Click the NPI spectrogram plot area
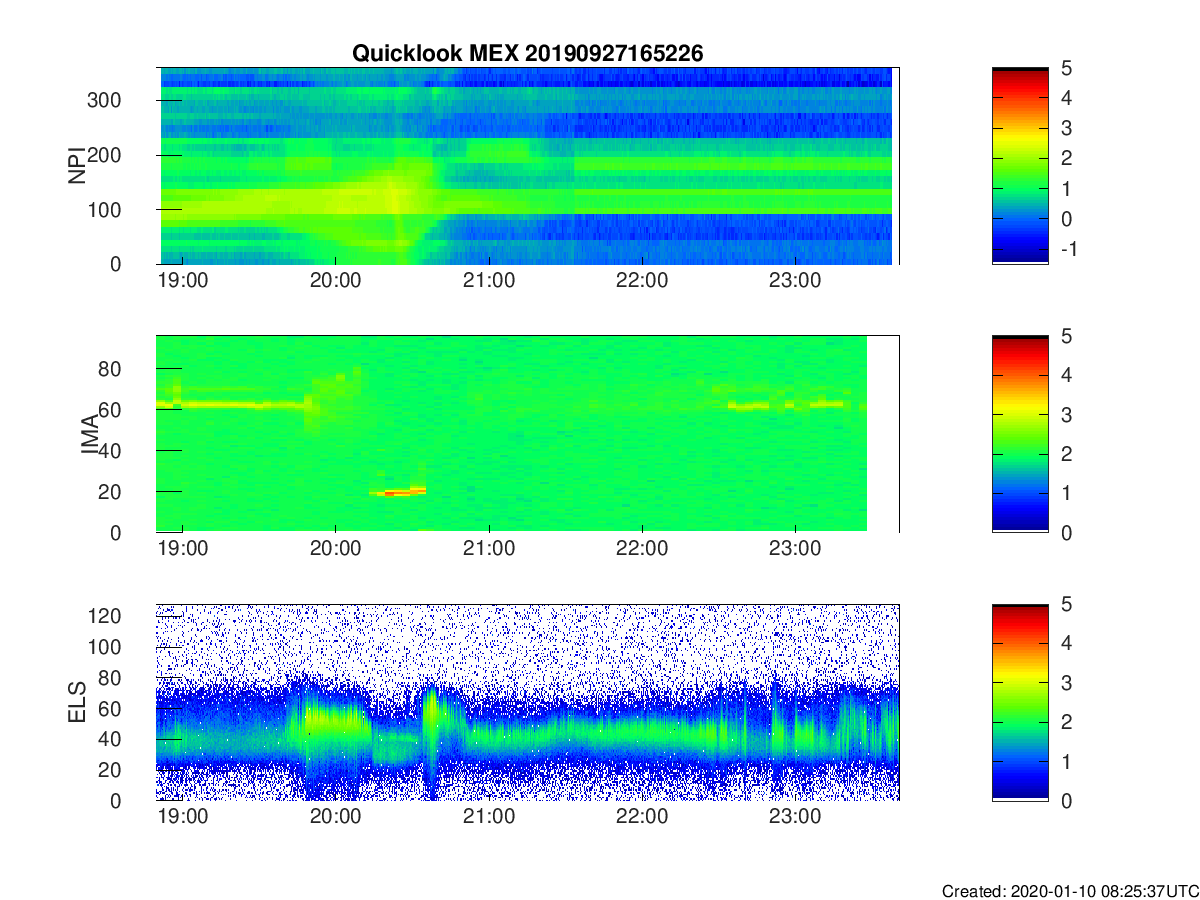The width and height of the screenshot is (1200, 900). point(527,166)
